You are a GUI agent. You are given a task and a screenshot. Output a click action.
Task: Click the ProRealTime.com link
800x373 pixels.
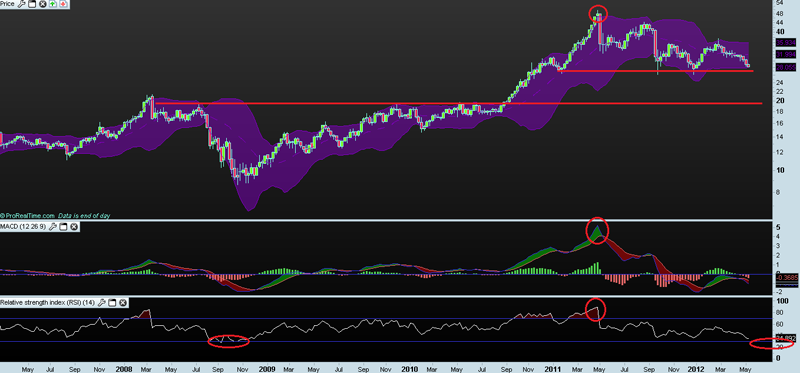tap(28, 216)
